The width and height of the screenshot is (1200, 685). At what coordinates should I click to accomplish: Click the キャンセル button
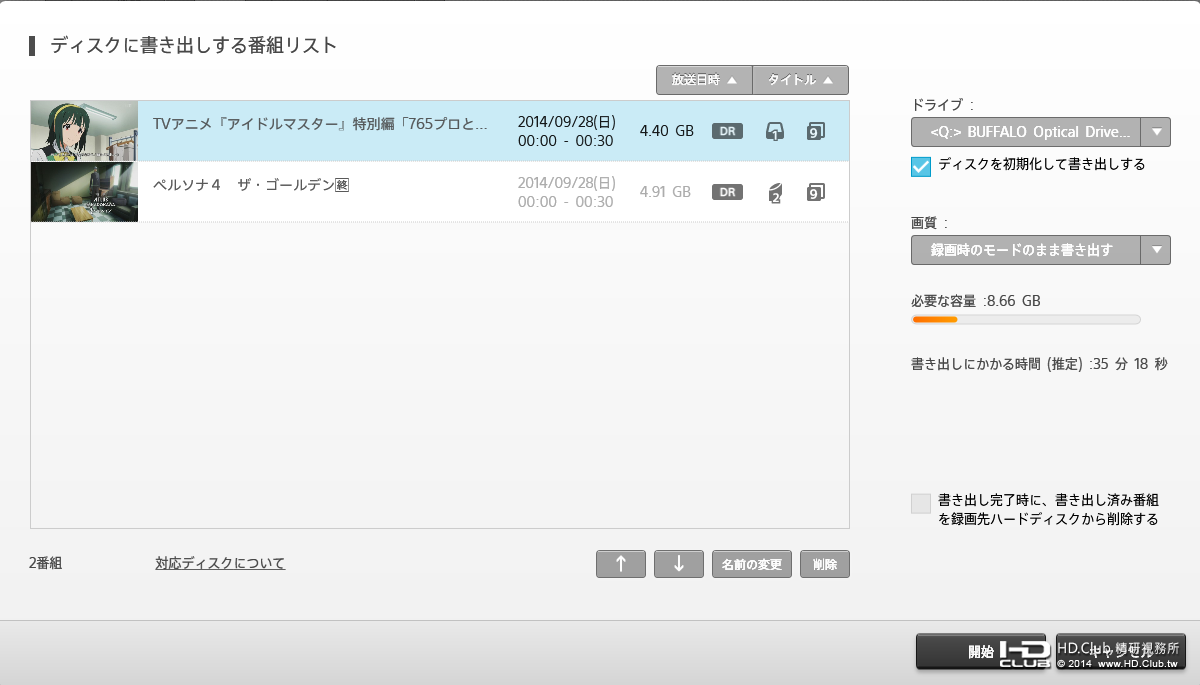tap(1121, 651)
